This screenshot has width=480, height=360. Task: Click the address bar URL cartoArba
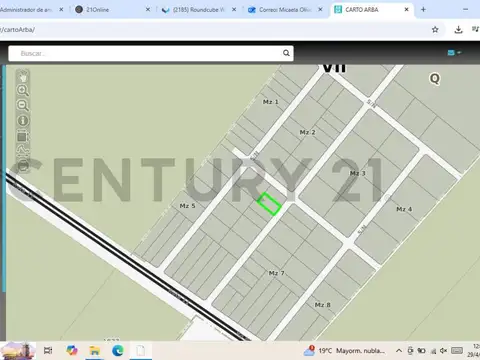coord(17,30)
